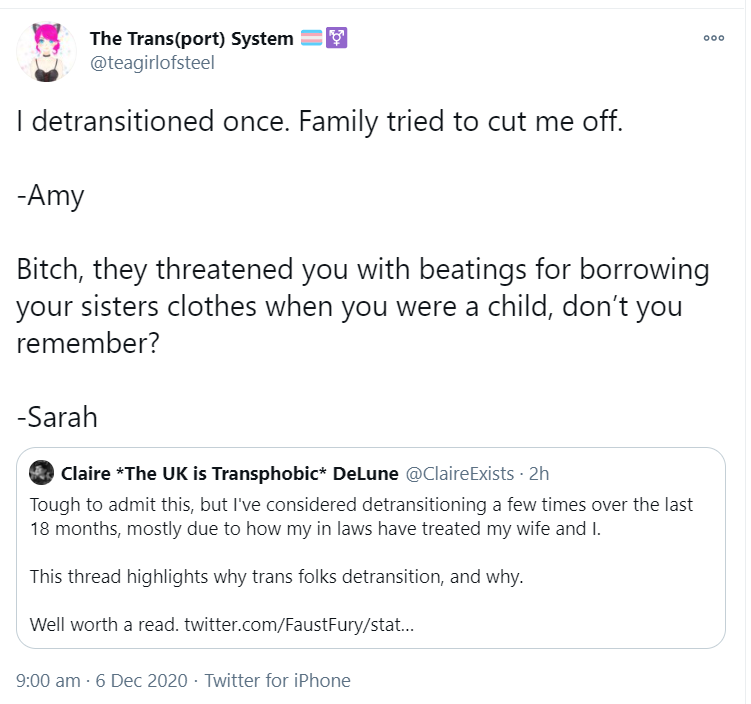This screenshot has width=751, height=704.
Task: Click the pink-haired anime profile avatar
Action: (46, 52)
